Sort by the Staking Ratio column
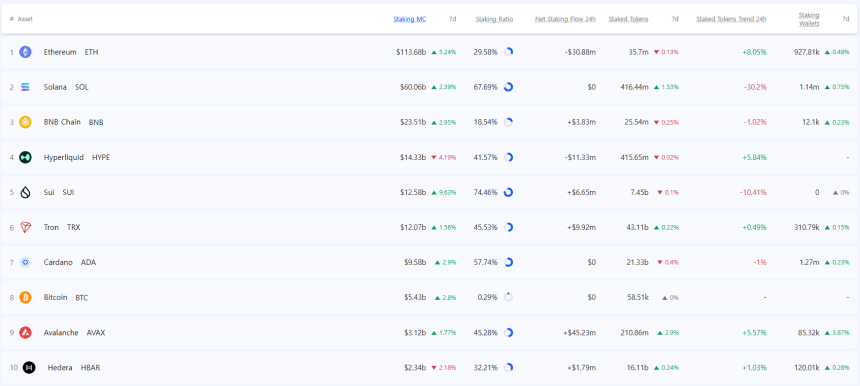 tap(494, 19)
